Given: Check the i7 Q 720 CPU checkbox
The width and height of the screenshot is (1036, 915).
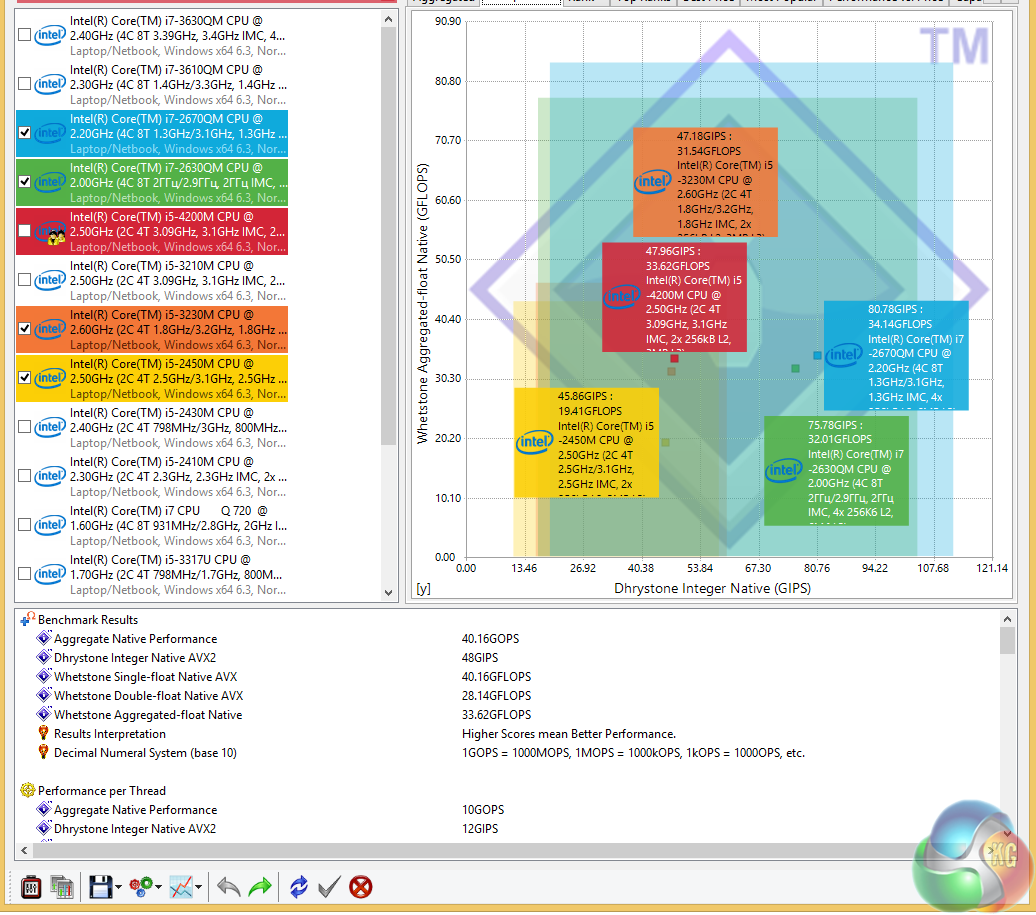Looking at the screenshot, I should (x=24, y=525).
